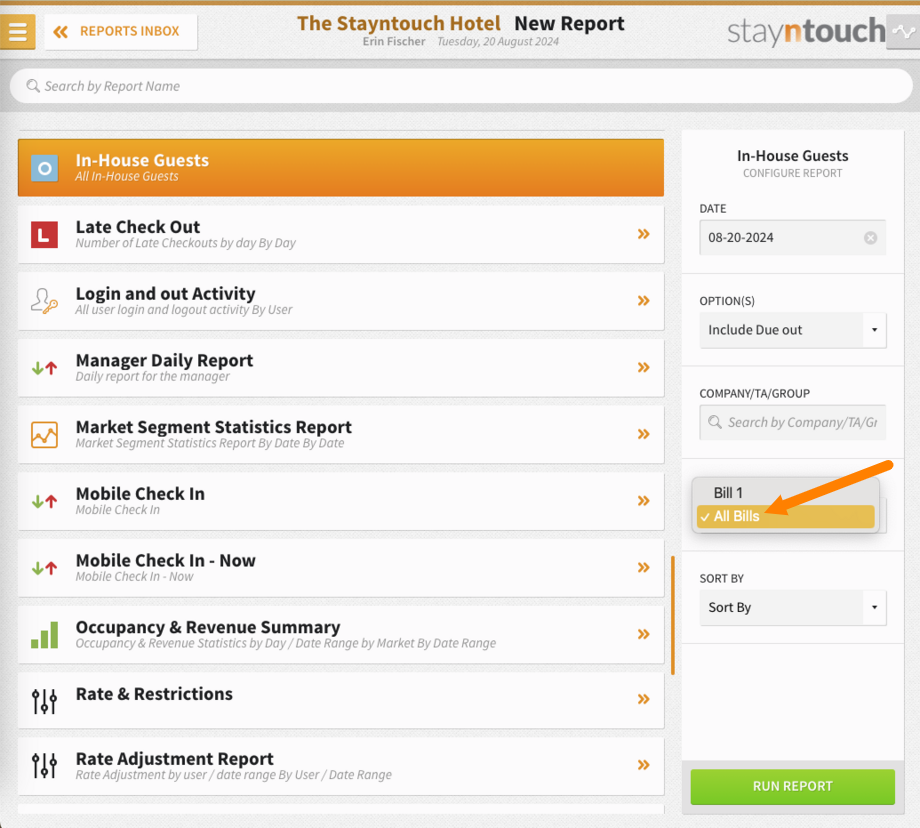The height and width of the screenshot is (828, 920).
Task: Click the Rate & Restrictions sliders icon
Action: (x=45, y=701)
